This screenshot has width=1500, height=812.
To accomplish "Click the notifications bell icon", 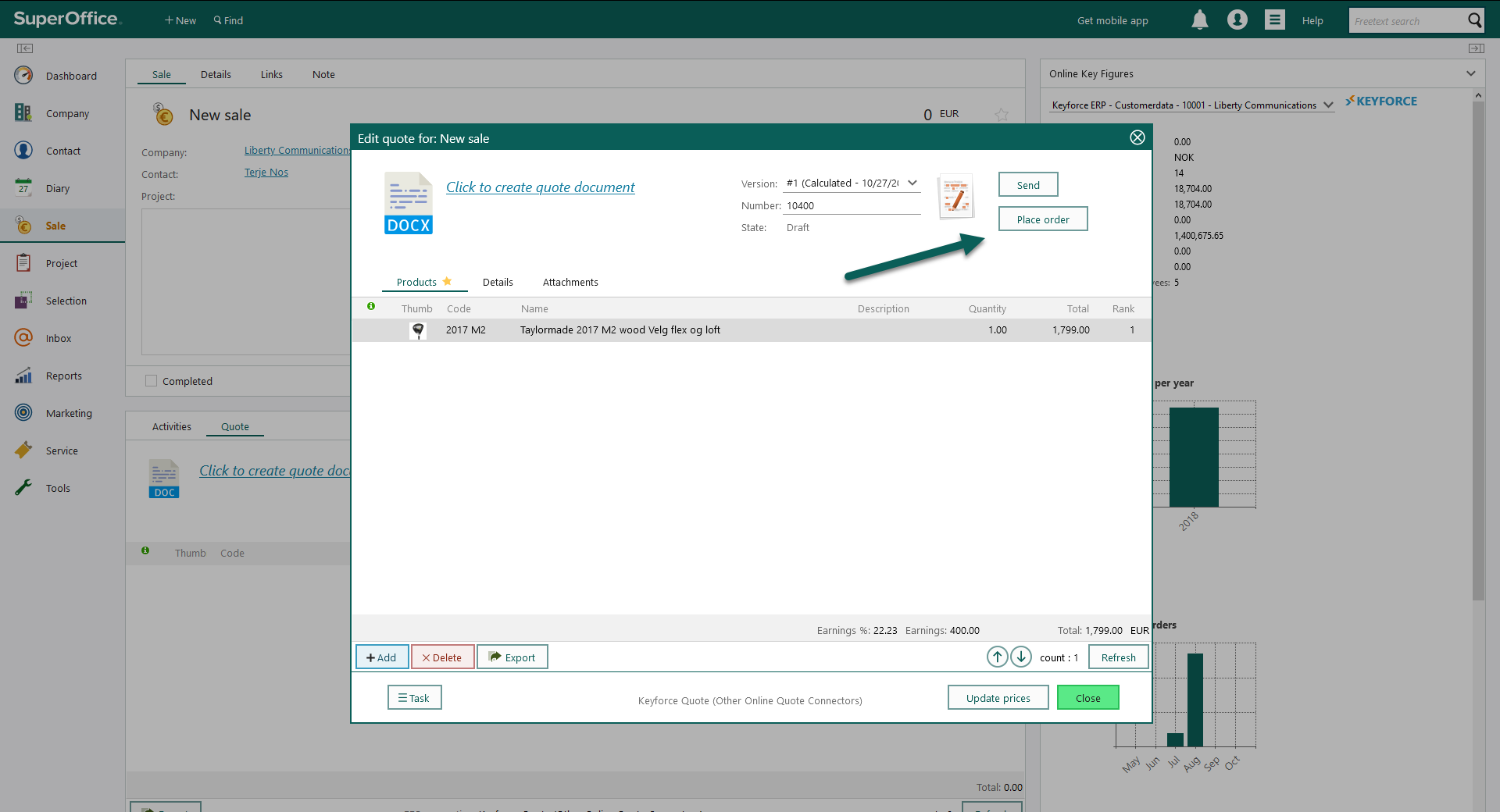I will 1200,20.
